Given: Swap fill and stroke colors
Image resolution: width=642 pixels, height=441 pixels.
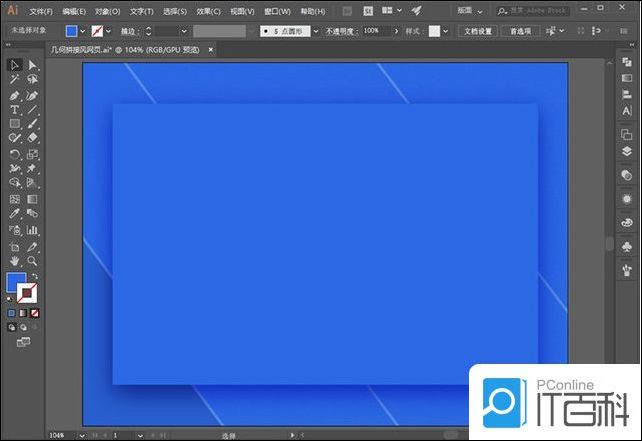Looking at the screenshot, I should click(x=34, y=276).
